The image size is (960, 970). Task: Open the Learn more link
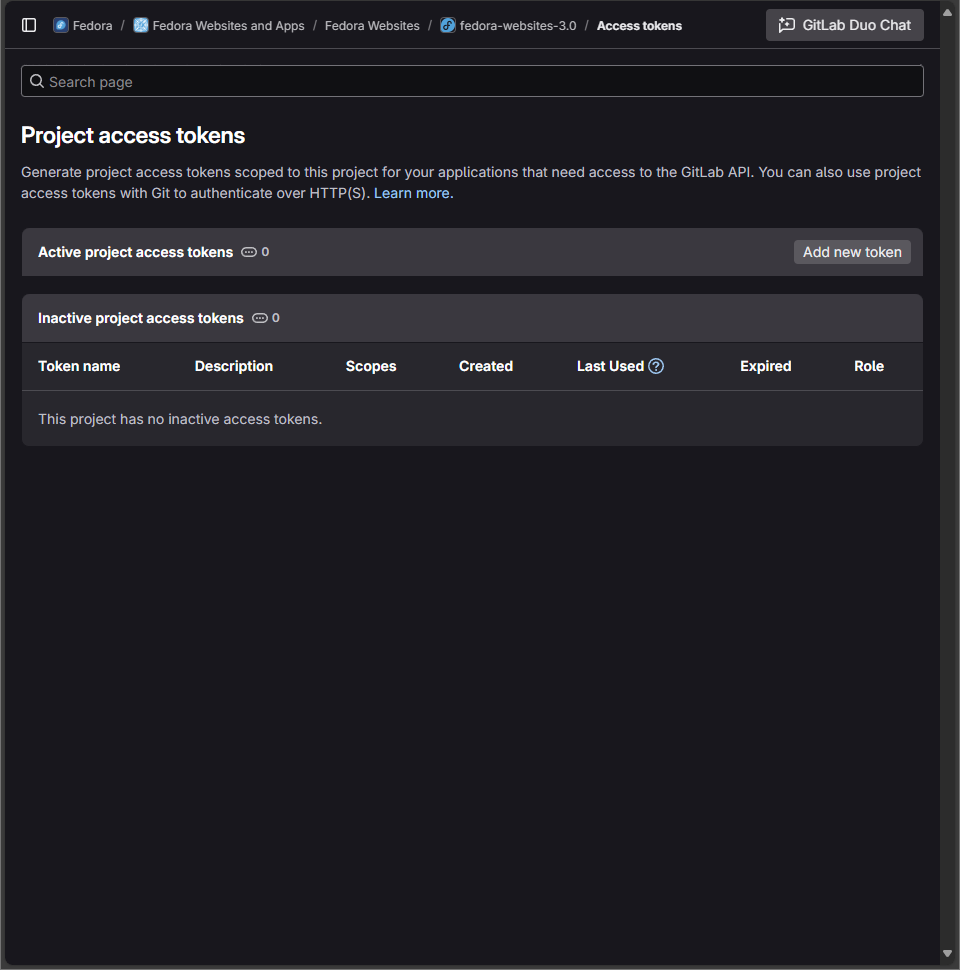[411, 192]
